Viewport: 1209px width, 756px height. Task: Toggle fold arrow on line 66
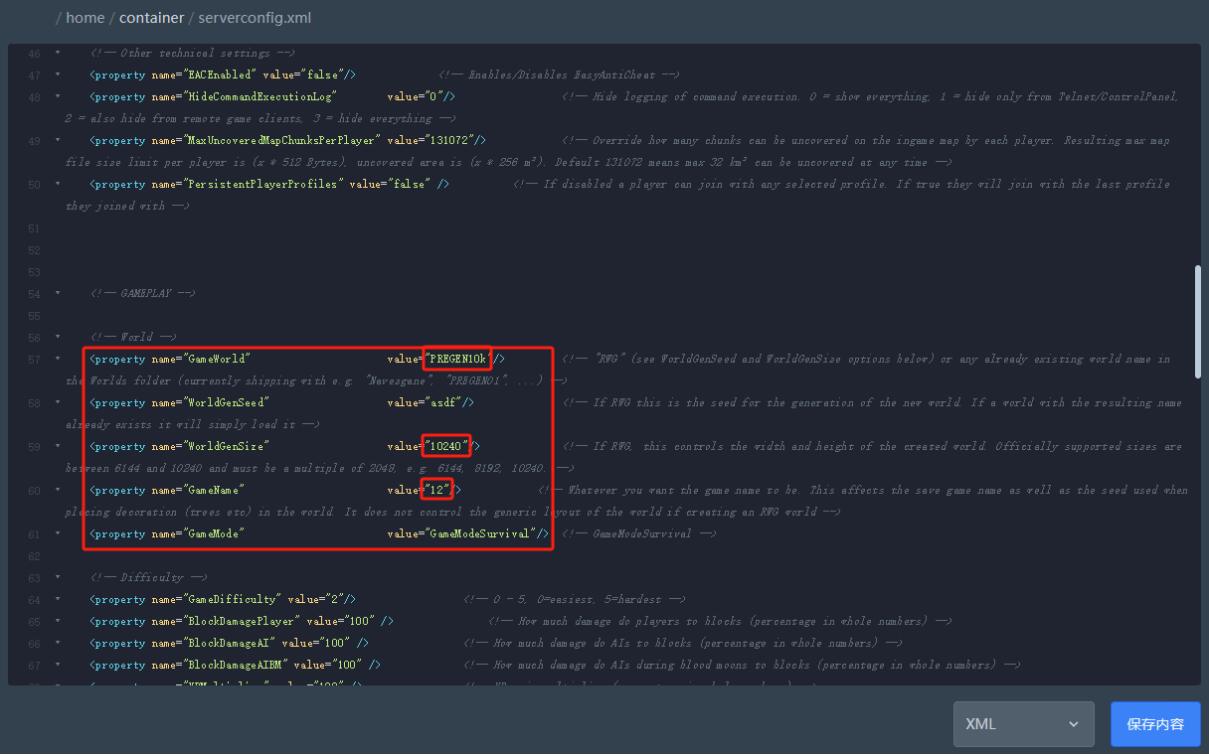click(x=57, y=643)
